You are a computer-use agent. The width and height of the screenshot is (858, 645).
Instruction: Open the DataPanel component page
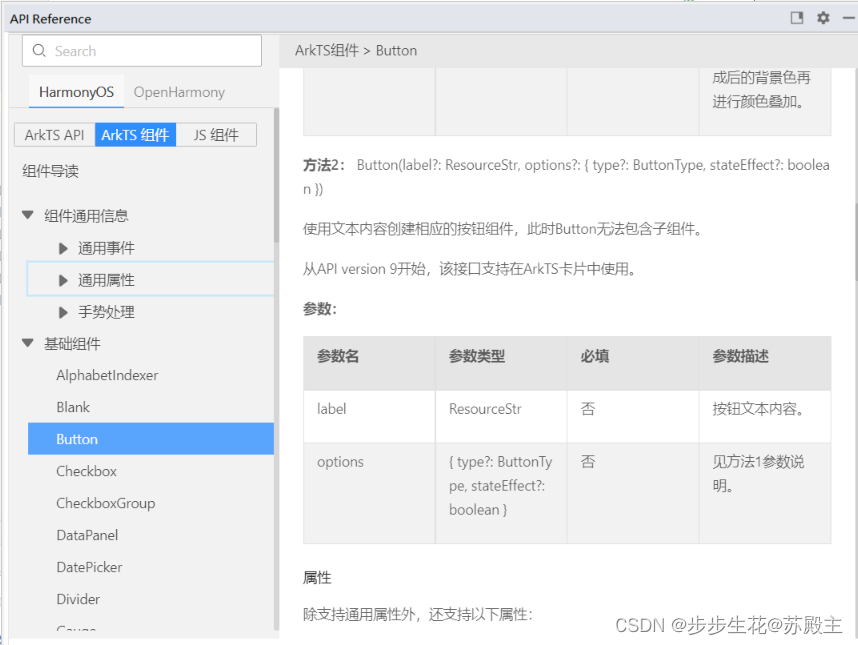tap(87, 535)
